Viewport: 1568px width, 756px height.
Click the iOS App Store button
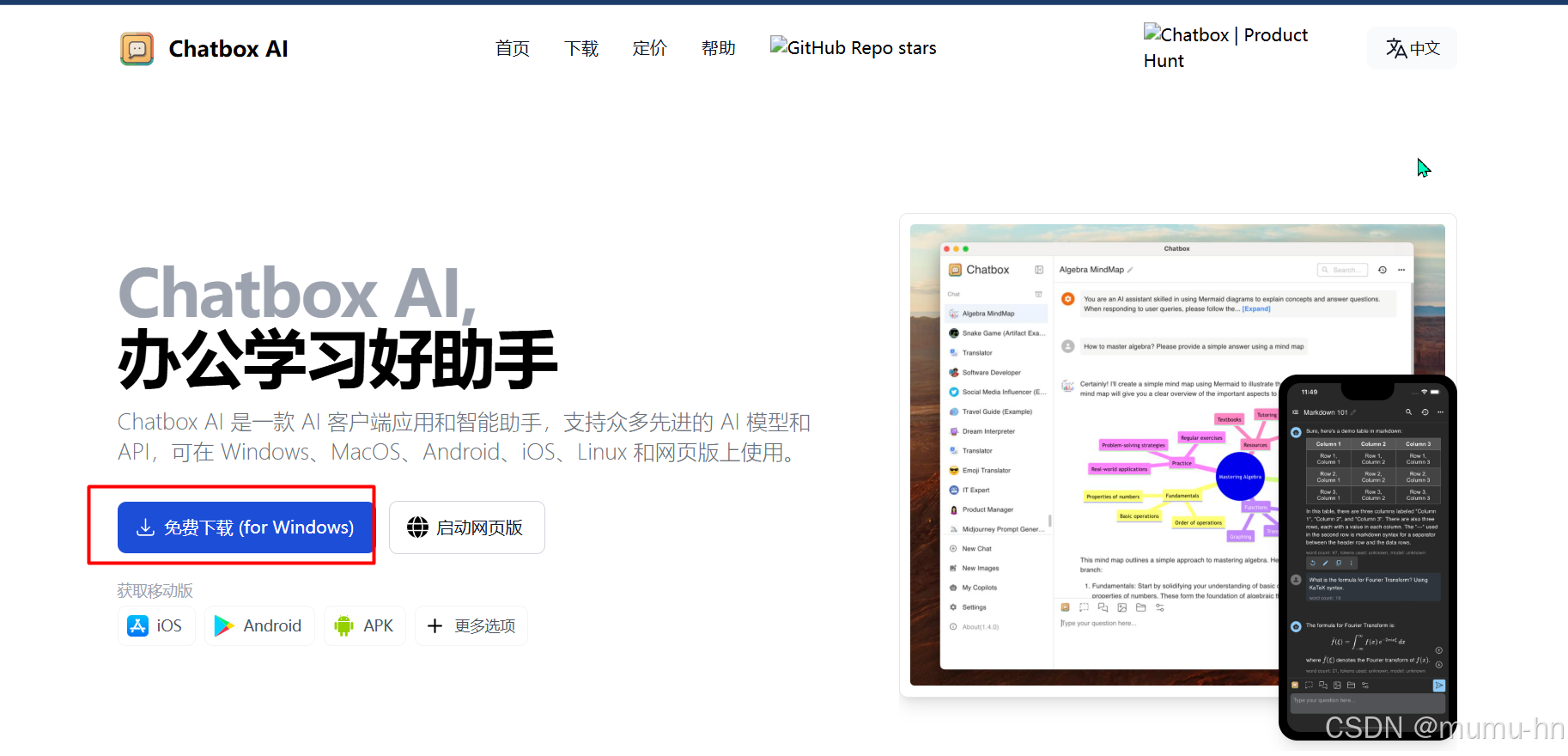point(156,625)
